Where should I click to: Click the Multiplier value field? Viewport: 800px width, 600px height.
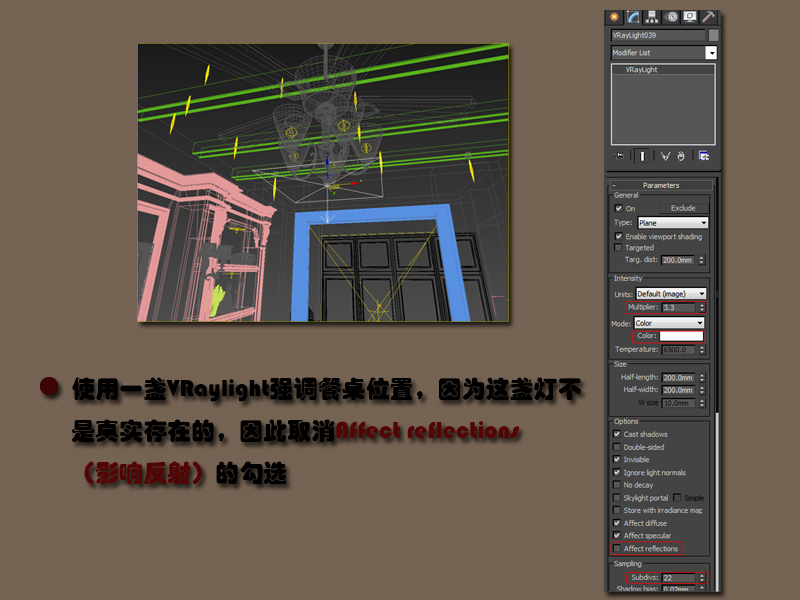[679, 308]
